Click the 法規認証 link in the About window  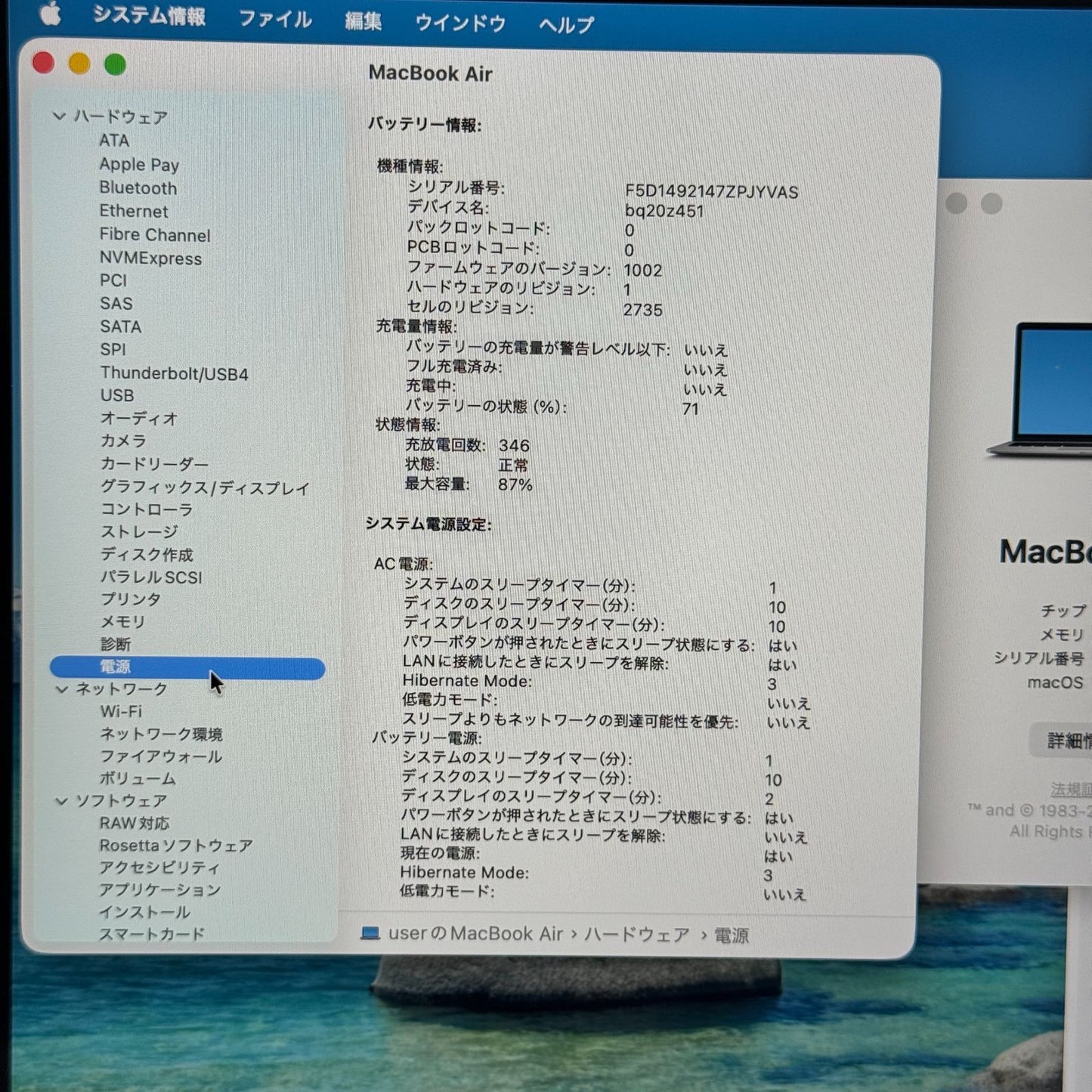(x=1071, y=790)
